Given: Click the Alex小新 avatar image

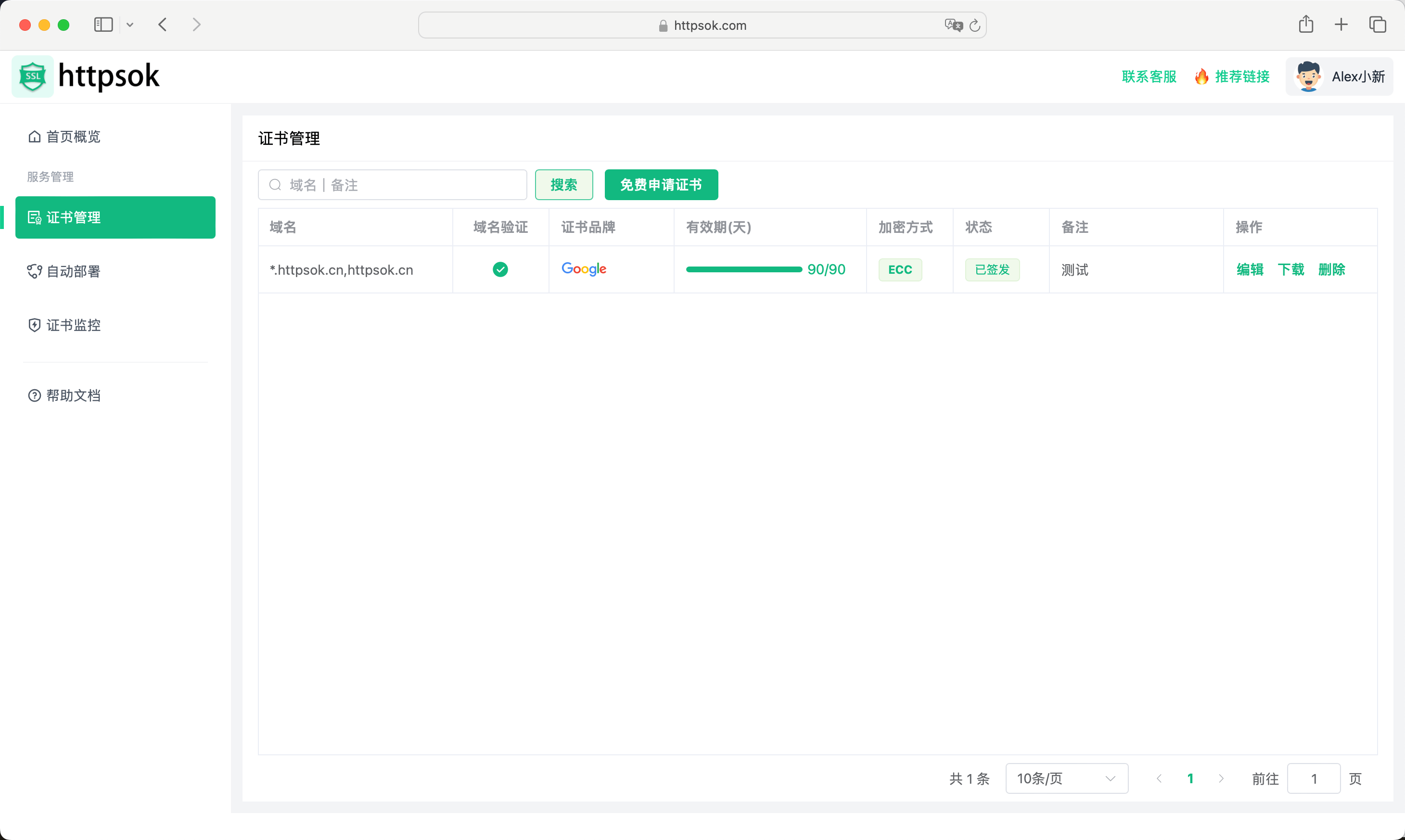Looking at the screenshot, I should coord(1308,75).
